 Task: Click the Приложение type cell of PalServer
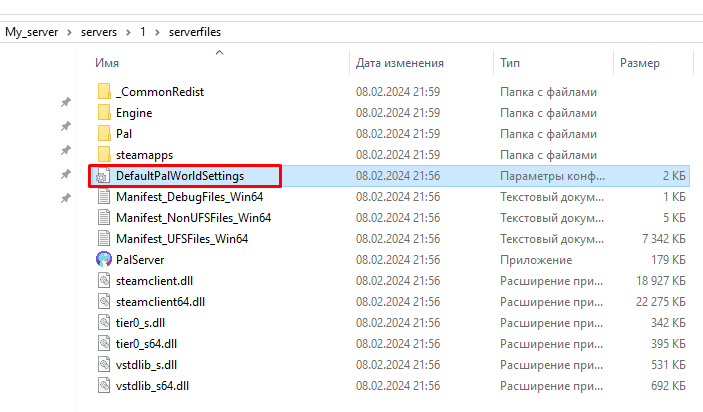536,260
